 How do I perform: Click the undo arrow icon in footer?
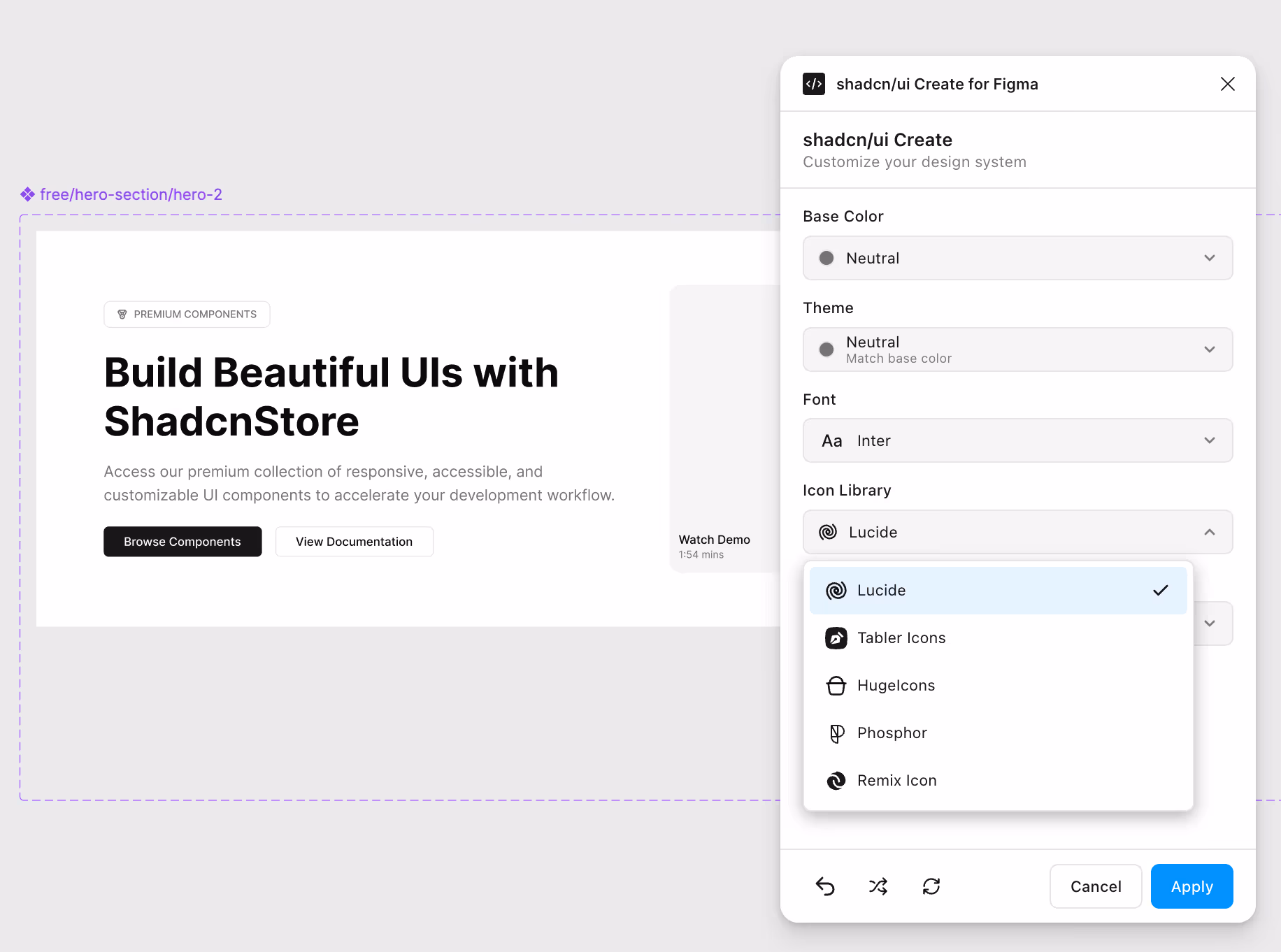[825, 886]
